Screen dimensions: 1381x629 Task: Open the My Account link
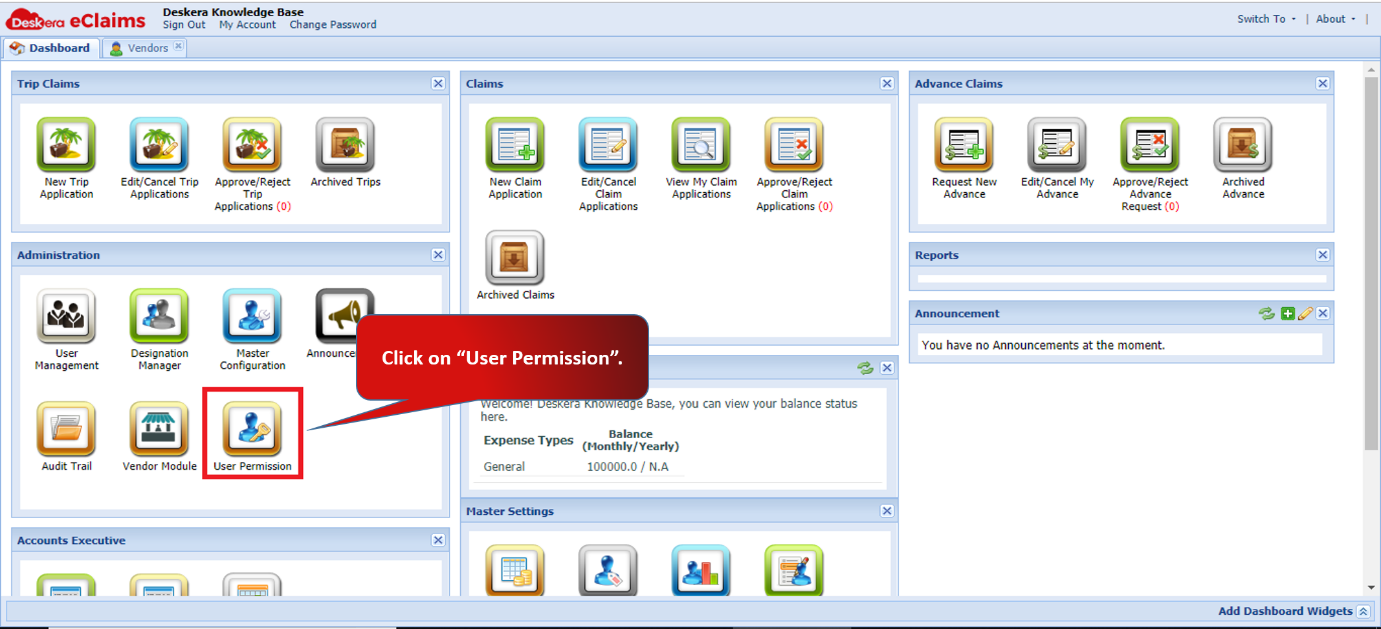247,25
